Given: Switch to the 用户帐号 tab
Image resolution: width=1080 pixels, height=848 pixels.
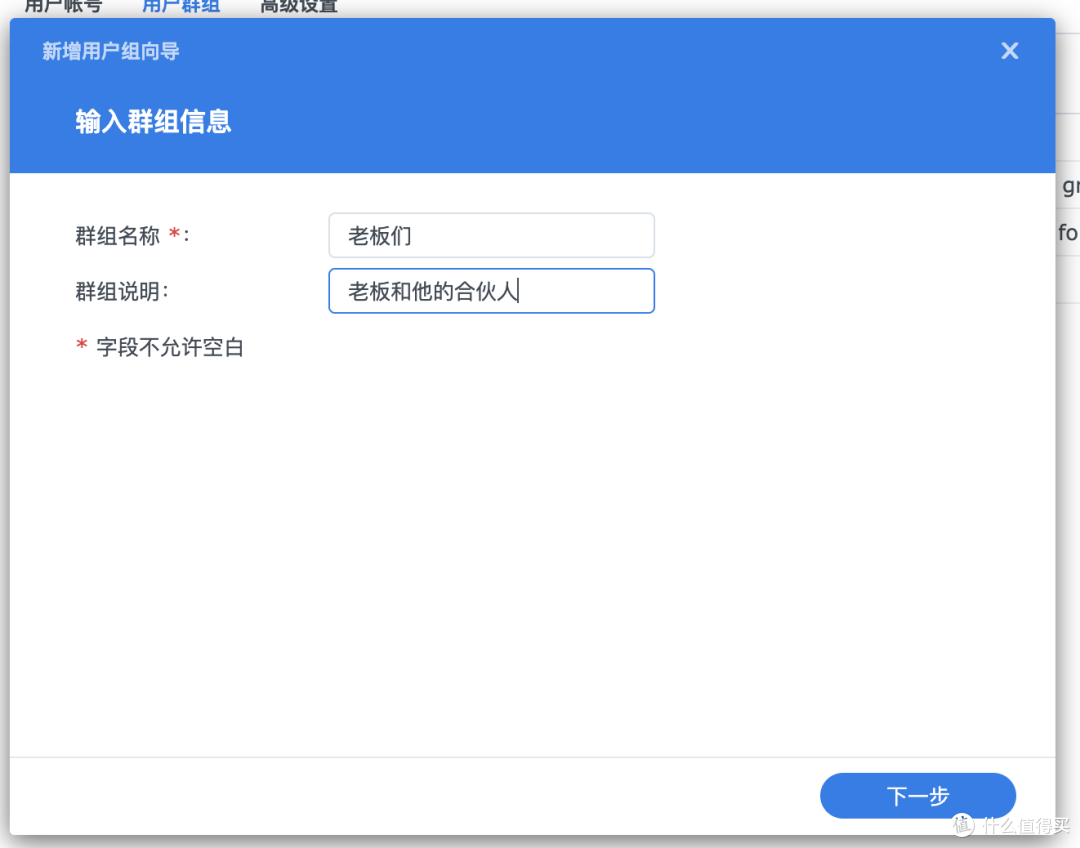Looking at the screenshot, I should pyautogui.click(x=63, y=7).
